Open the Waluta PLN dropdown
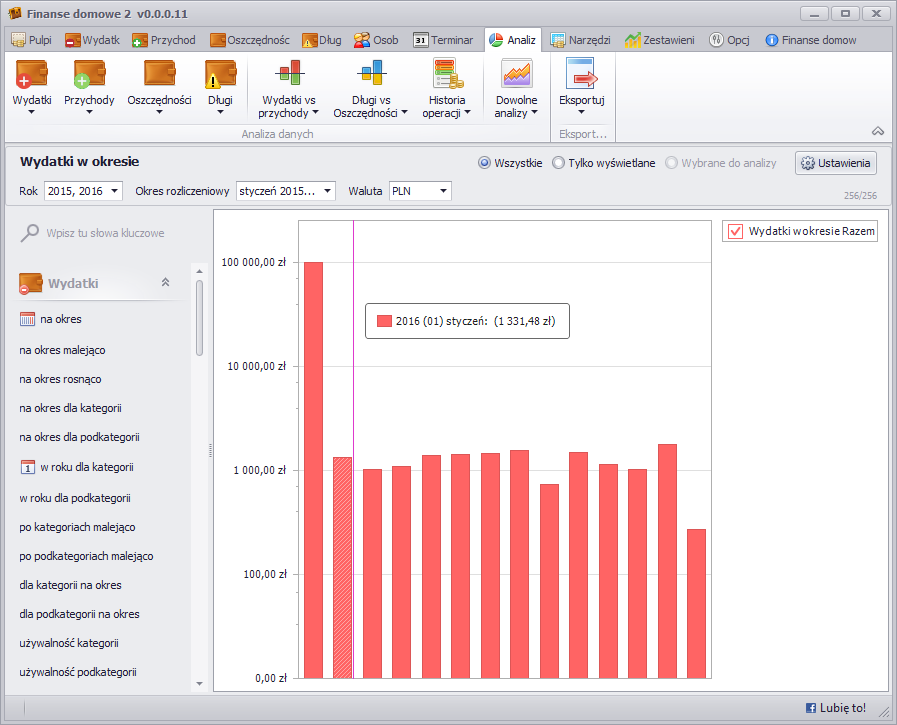Image resolution: width=897 pixels, height=725 pixels. coord(443,191)
